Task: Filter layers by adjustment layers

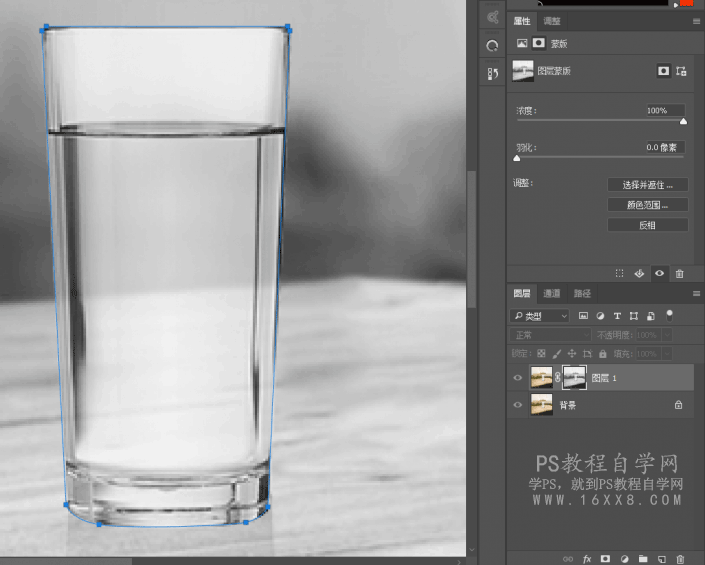Action: coord(600,316)
